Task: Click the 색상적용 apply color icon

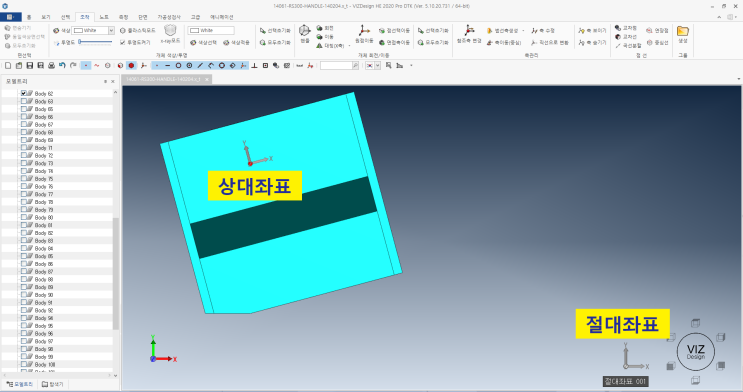Action: click(226, 43)
